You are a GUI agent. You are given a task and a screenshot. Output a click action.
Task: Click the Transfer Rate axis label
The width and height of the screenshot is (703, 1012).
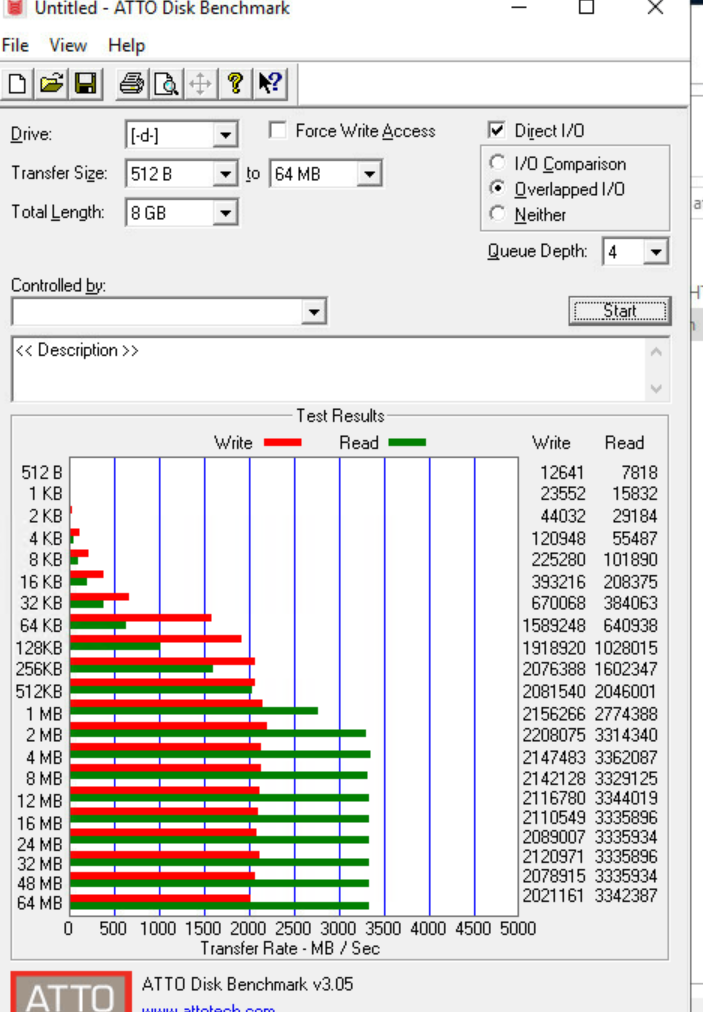290,948
